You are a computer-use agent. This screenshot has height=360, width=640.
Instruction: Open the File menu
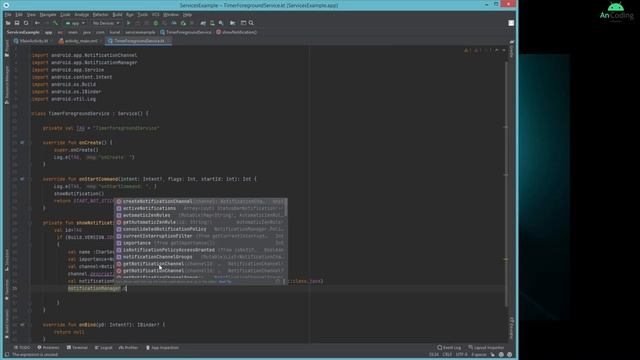click(8, 15)
